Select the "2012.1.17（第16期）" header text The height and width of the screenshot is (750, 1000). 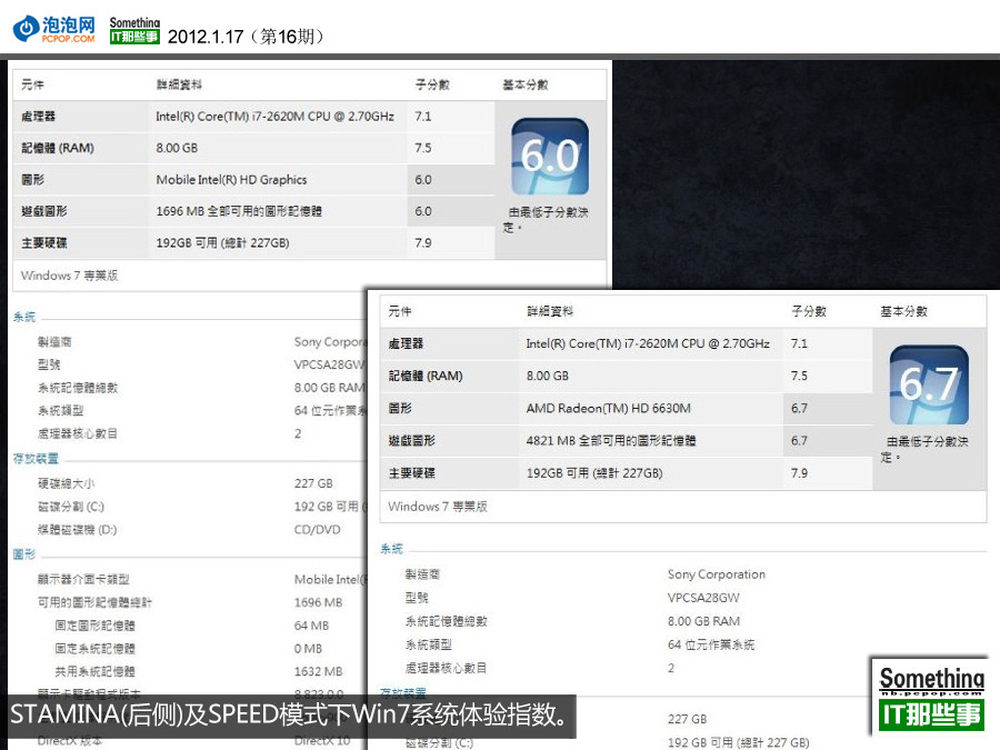(249, 36)
